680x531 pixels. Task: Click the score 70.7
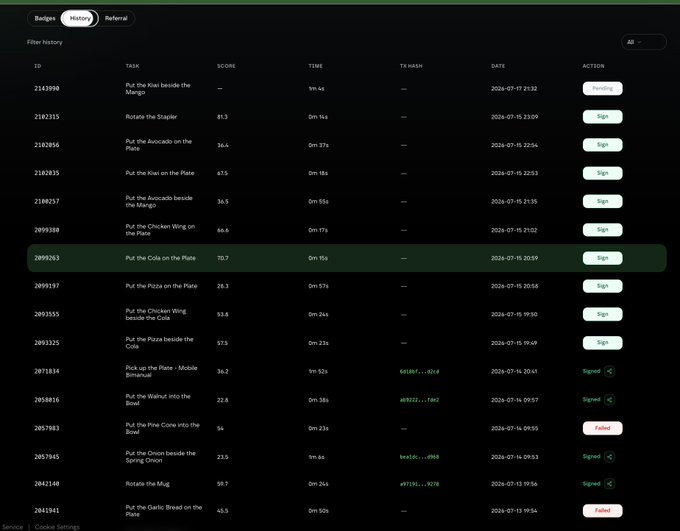222,258
